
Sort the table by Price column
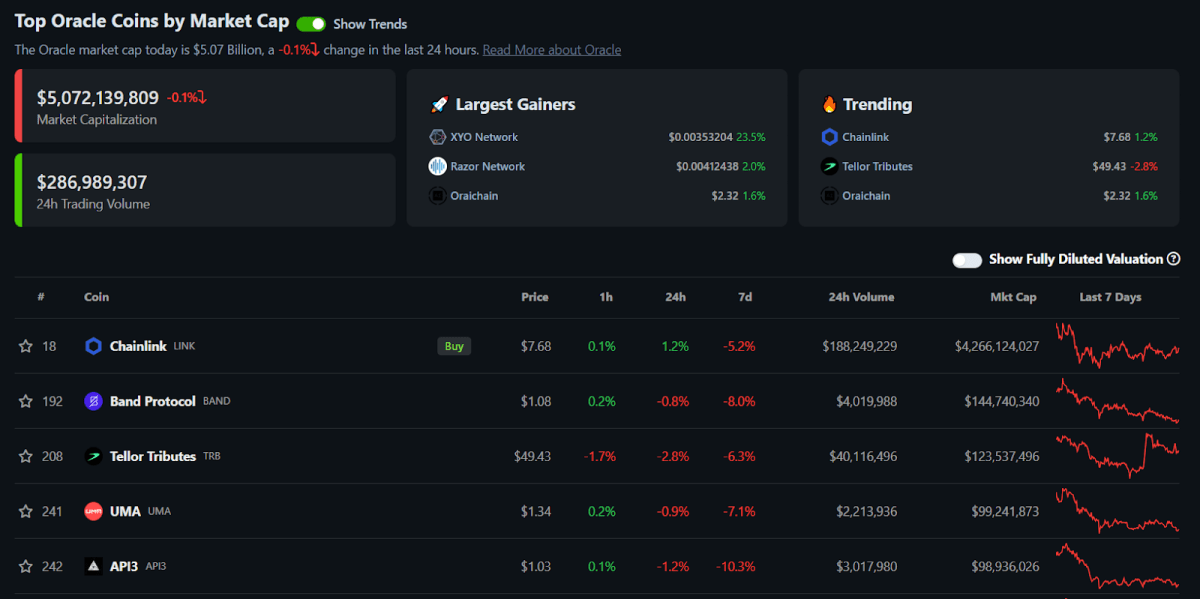click(535, 297)
